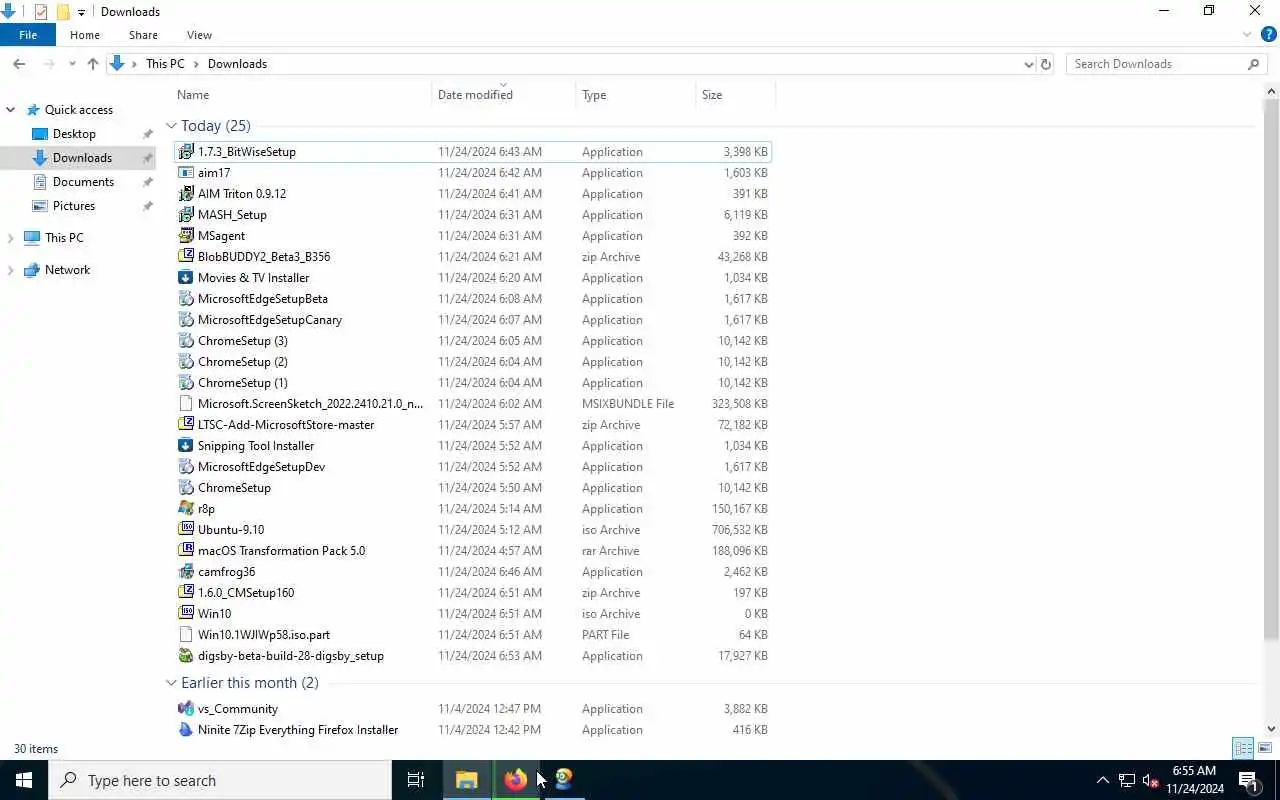Image resolution: width=1280 pixels, height=800 pixels.
Task: Open Explorer help question mark
Action: (1268, 35)
